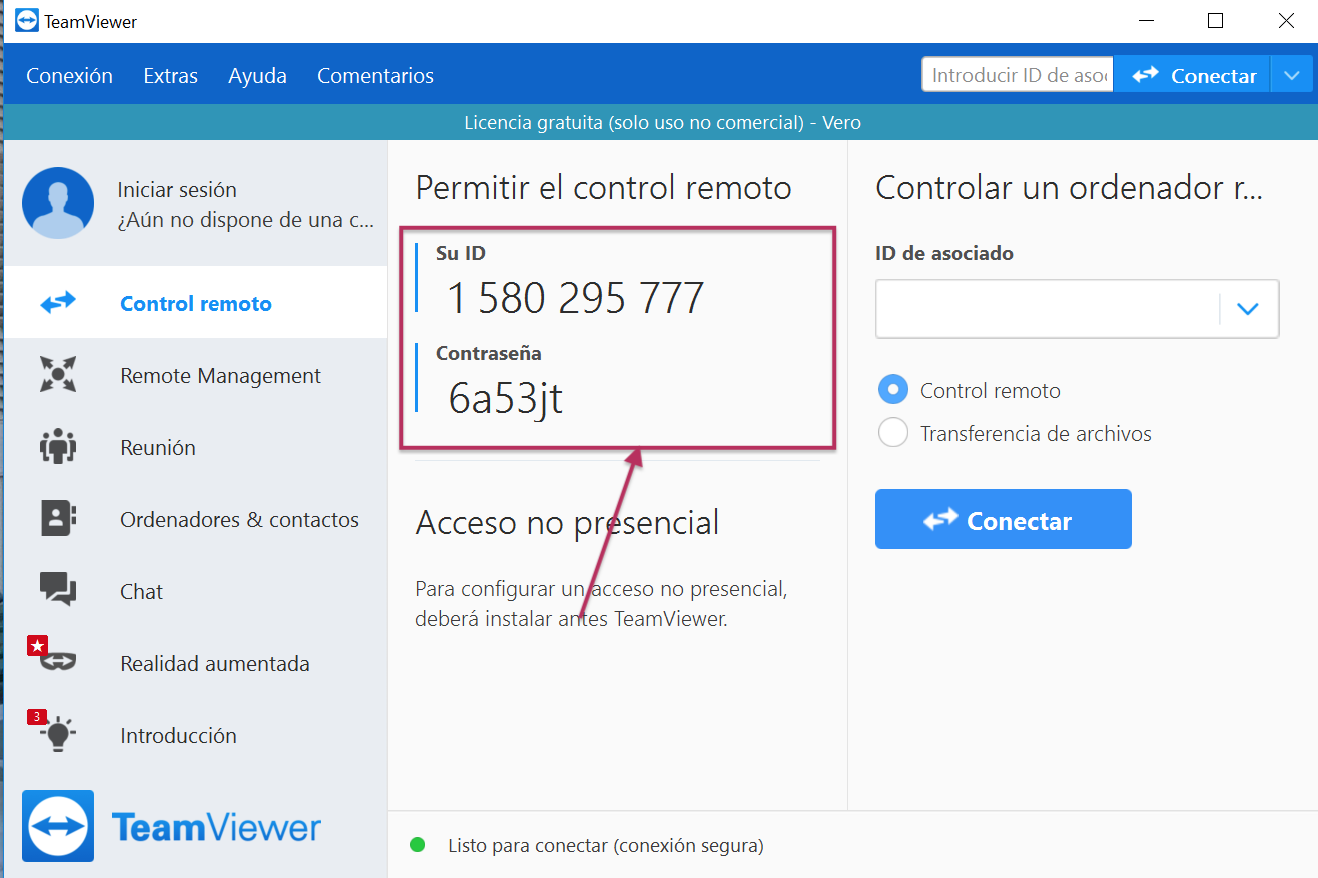Expand the ID de asociado dropdown
Image resolution: width=1318 pixels, height=878 pixels.
tap(1247, 308)
